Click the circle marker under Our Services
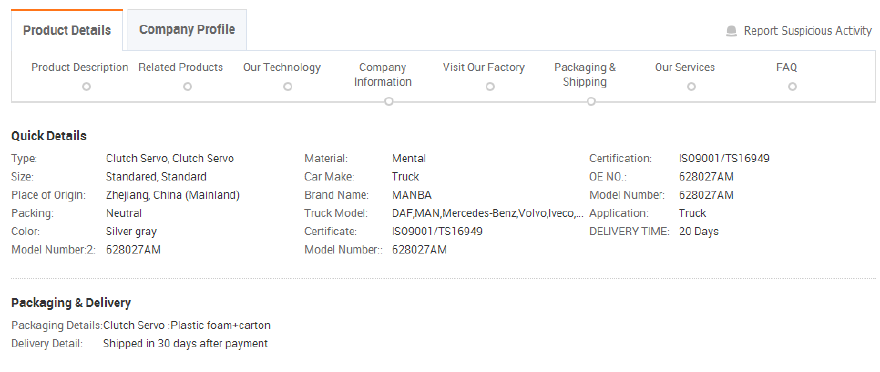This screenshot has width=880, height=372. coord(691,86)
